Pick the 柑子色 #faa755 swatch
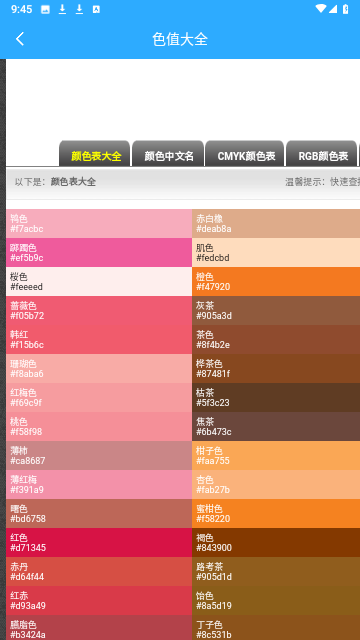360x640 pixels. 276,456
